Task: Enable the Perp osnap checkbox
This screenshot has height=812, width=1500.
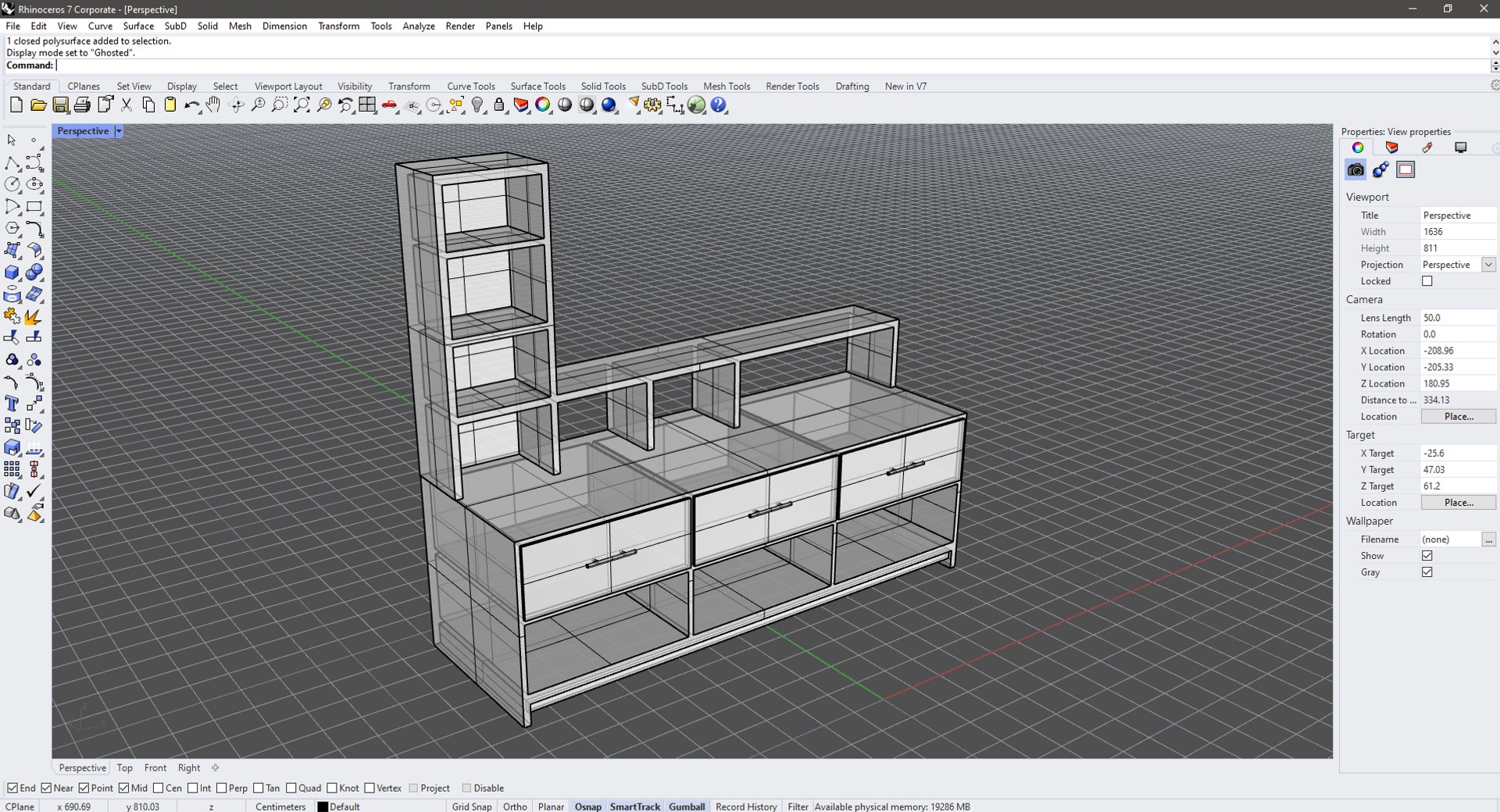Action: point(222,788)
